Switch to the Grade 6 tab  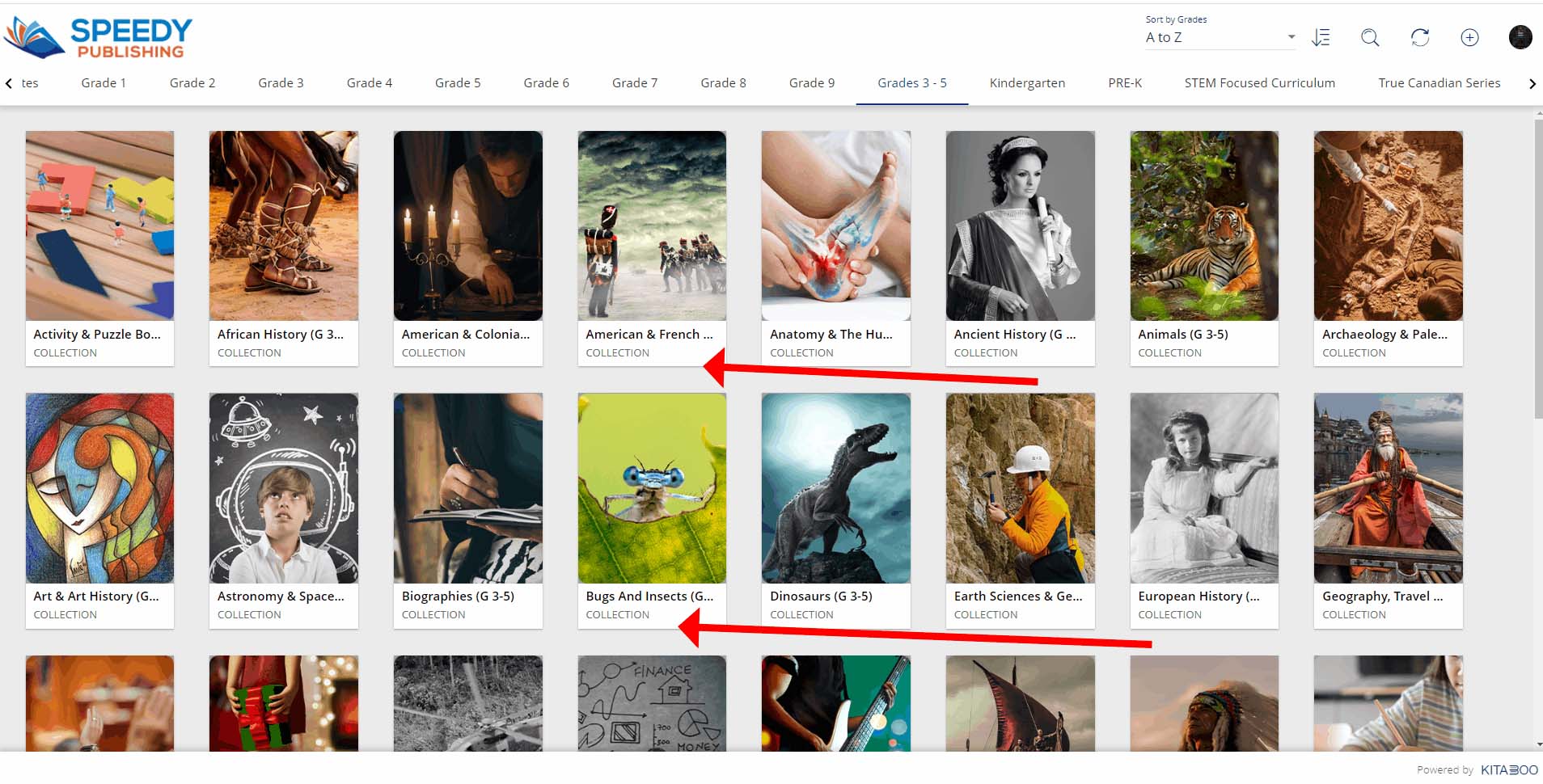[546, 82]
